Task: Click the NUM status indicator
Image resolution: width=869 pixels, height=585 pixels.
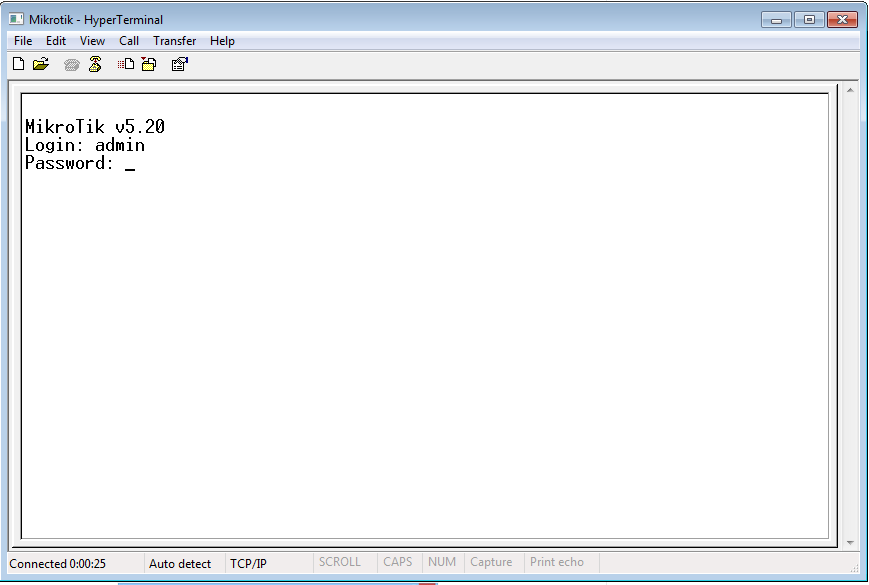Action: click(442, 562)
